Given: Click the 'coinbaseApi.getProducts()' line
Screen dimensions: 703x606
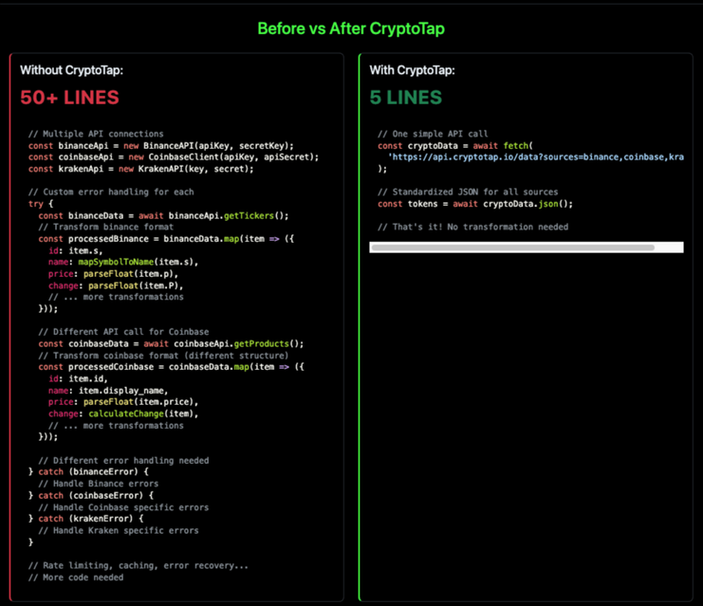Looking at the screenshot, I should (x=171, y=344).
